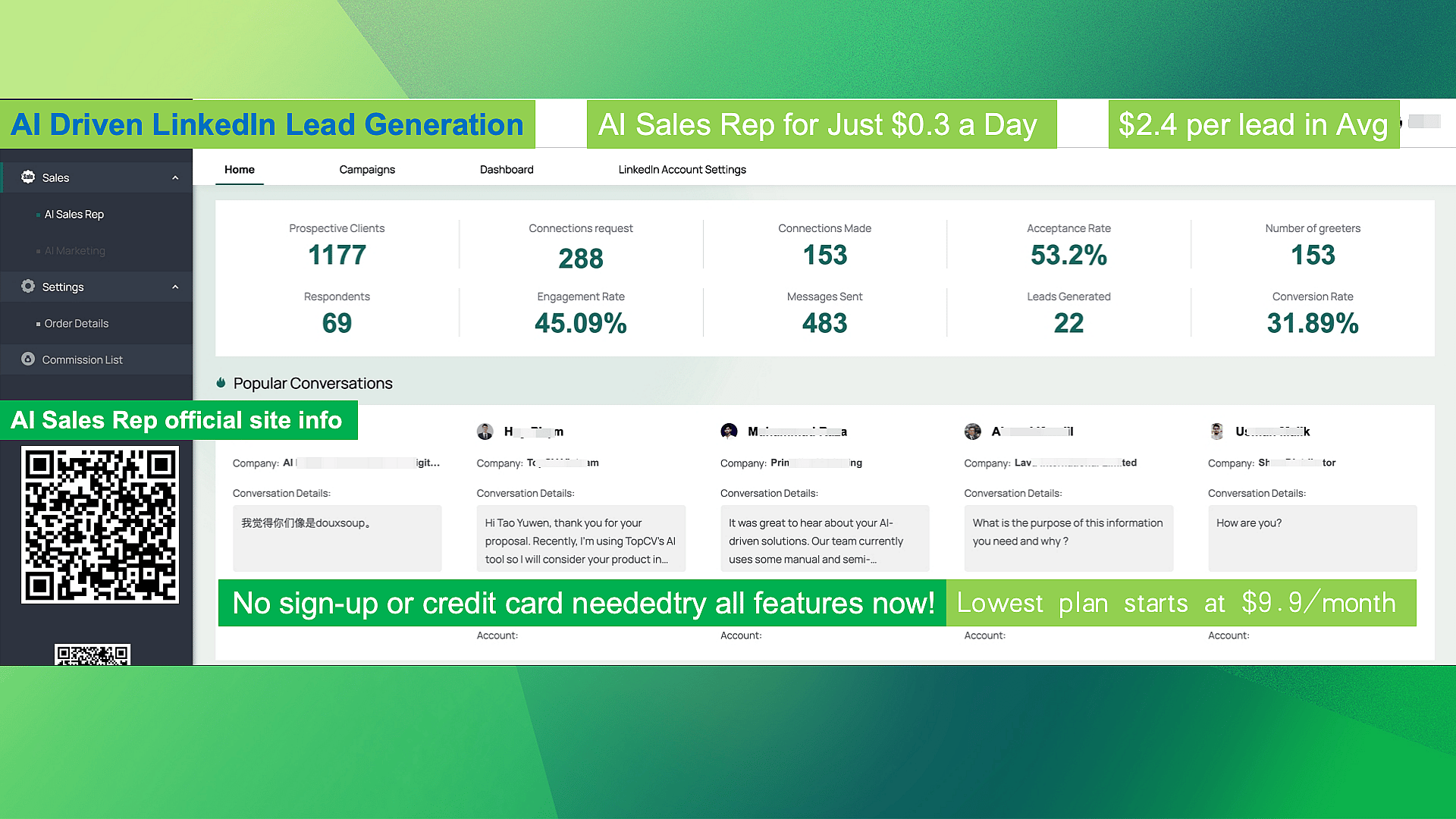This screenshot has height=819, width=1456.
Task: Click the Commission List coin icon
Action: (28, 359)
